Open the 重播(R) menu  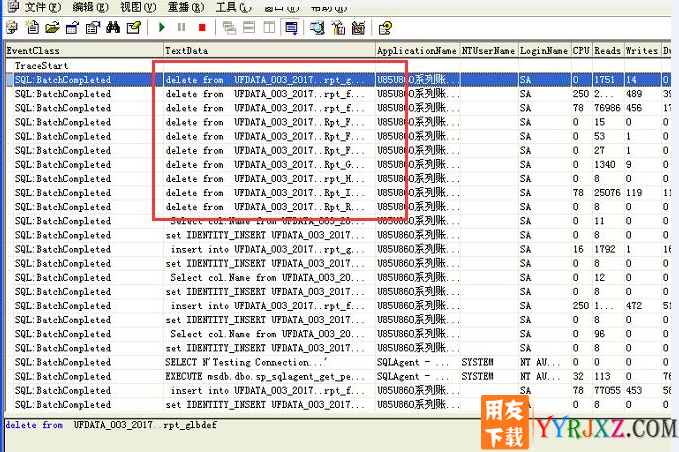point(186,7)
